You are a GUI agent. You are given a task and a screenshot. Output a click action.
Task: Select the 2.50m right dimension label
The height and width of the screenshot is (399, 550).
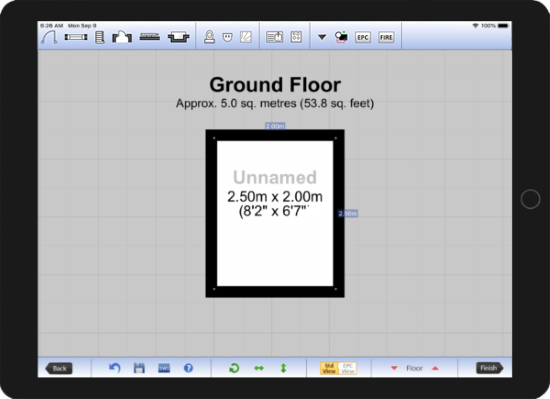348,213
